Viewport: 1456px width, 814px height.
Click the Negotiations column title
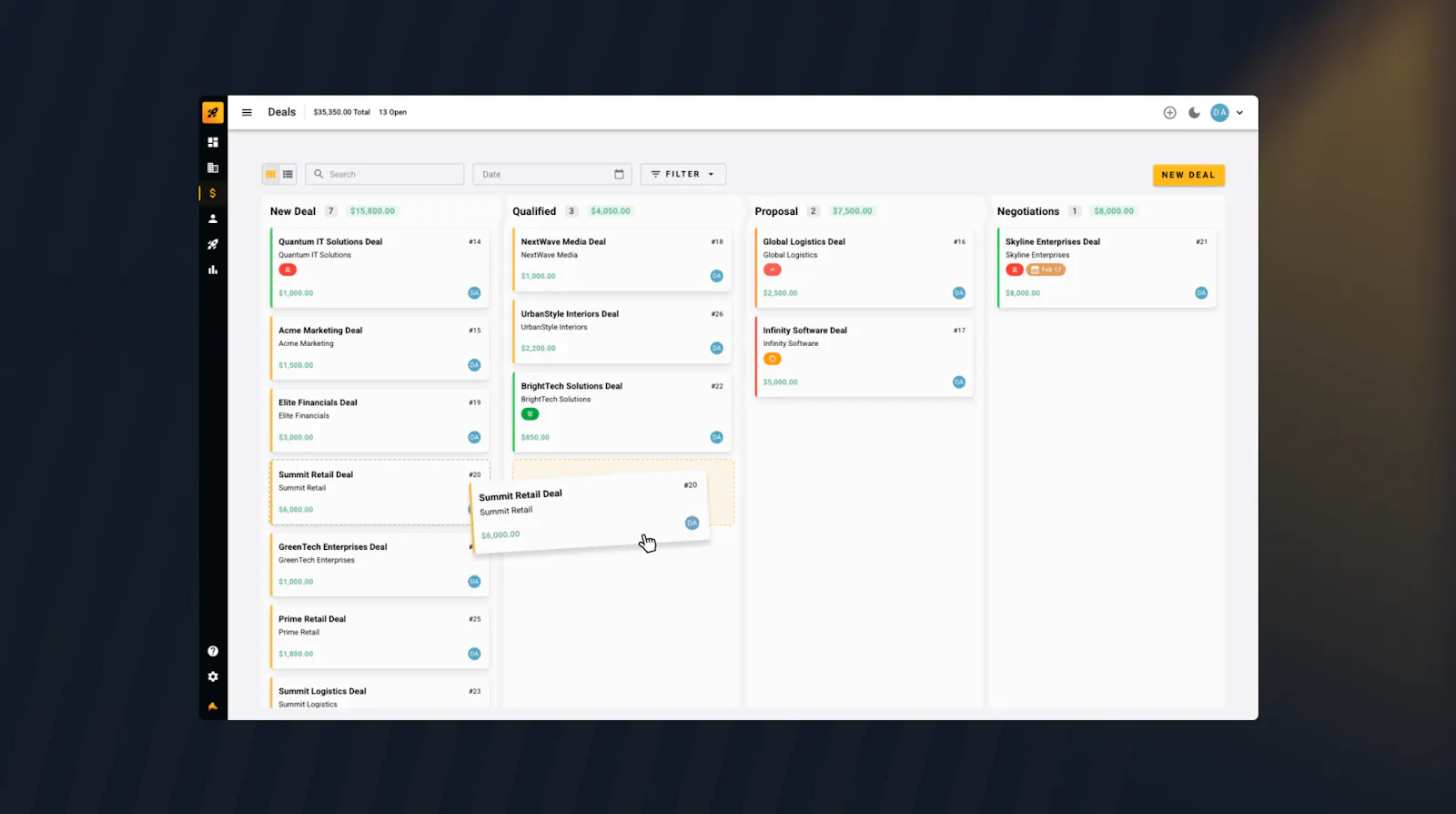click(1028, 211)
